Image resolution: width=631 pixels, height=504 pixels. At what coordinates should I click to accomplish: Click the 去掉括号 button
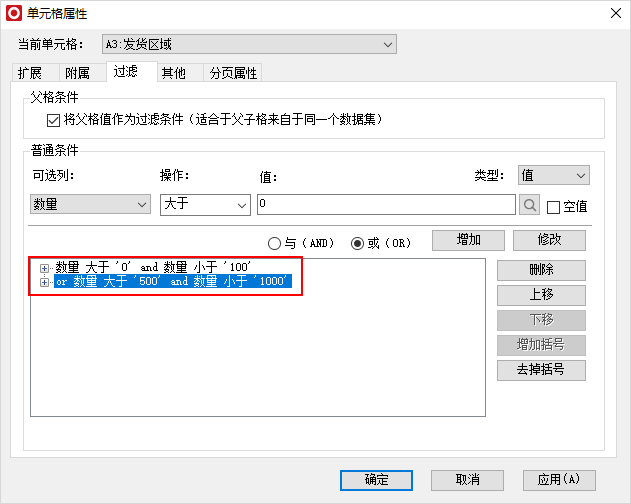pos(541,370)
